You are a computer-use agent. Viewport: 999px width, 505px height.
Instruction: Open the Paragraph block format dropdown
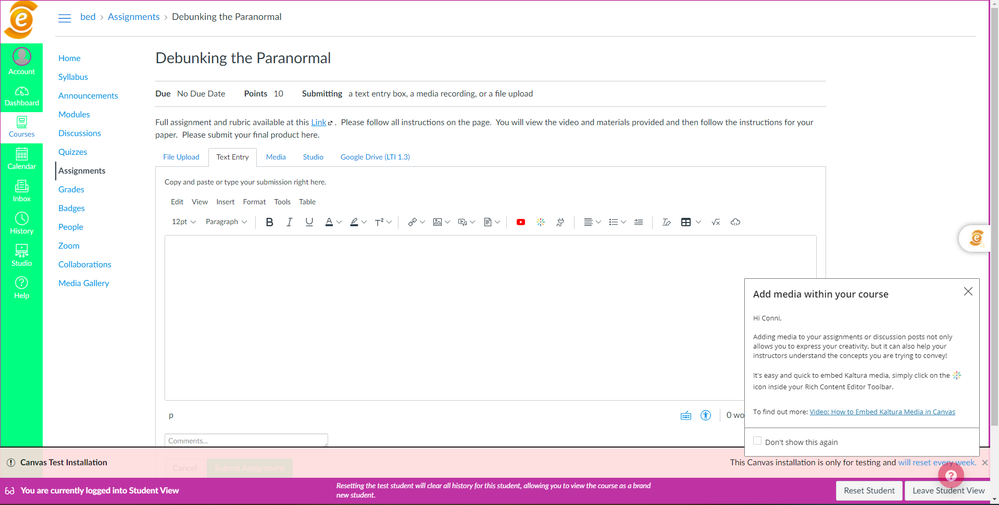coord(226,222)
